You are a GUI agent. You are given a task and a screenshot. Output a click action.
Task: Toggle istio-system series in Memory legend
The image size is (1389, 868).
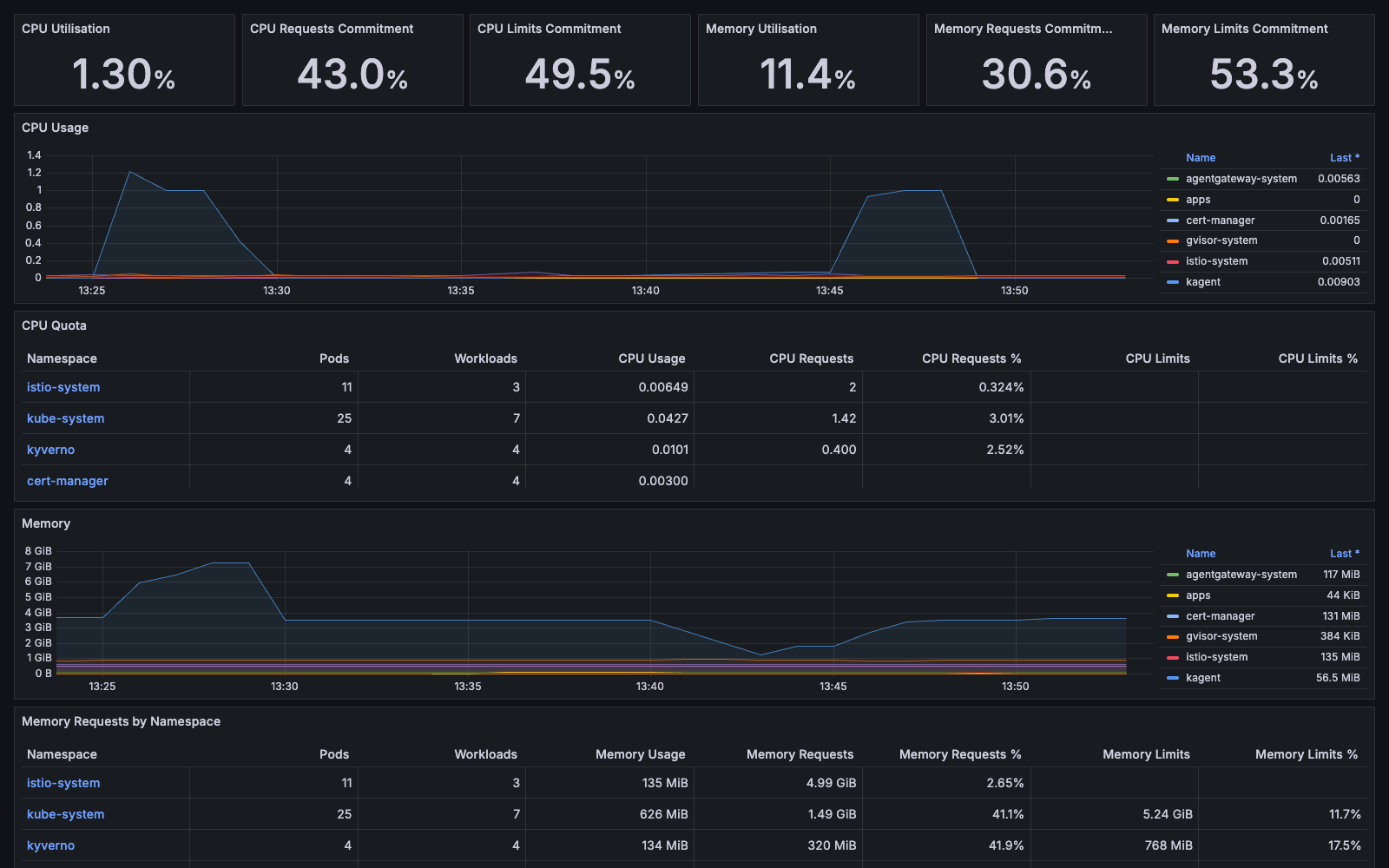click(1217, 657)
